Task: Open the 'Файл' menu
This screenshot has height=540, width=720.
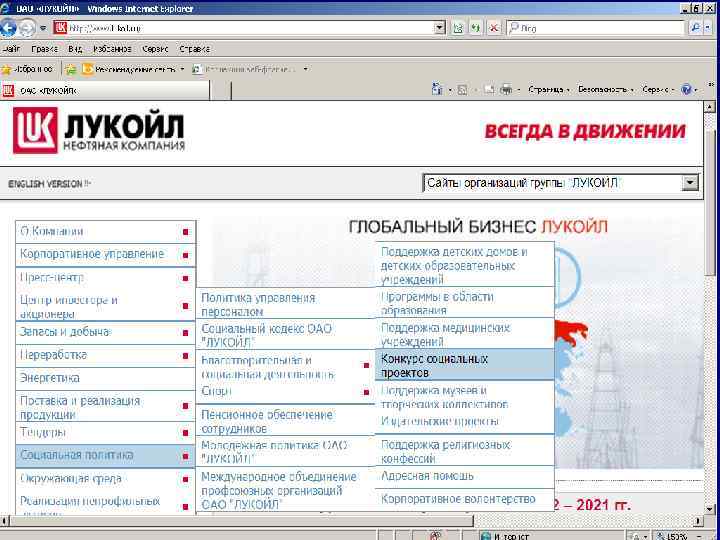Action: point(11,49)
